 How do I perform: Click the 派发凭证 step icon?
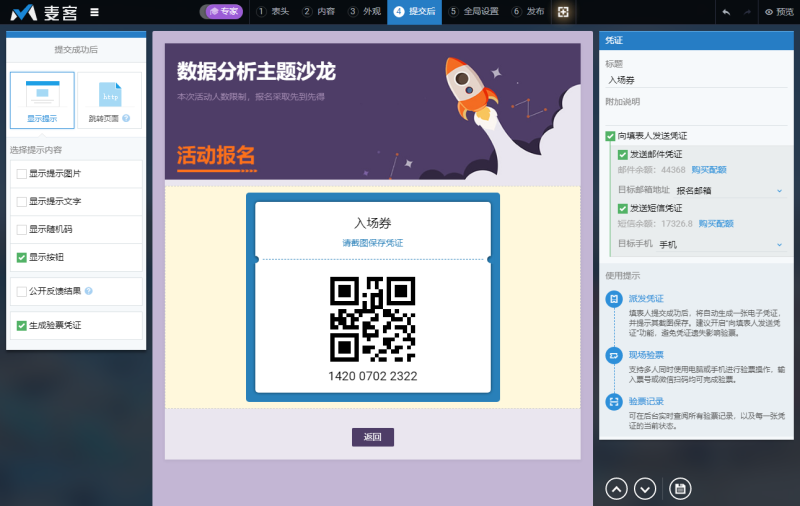[614, 299]
